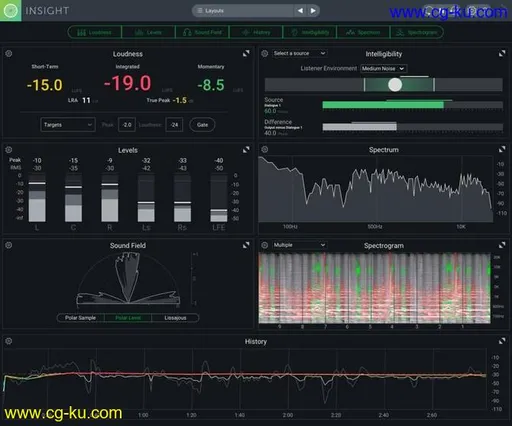Open the Select a source dropdown
Screen dimensions: 512x426
point(299,53)
